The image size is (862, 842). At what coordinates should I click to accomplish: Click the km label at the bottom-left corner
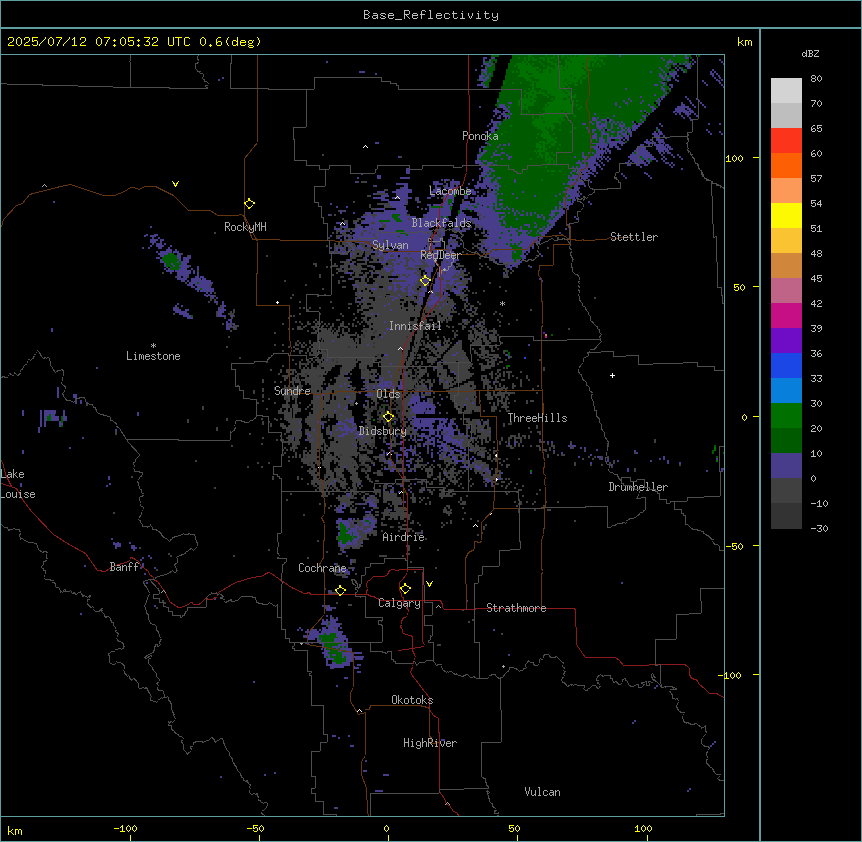click(15, 830)
